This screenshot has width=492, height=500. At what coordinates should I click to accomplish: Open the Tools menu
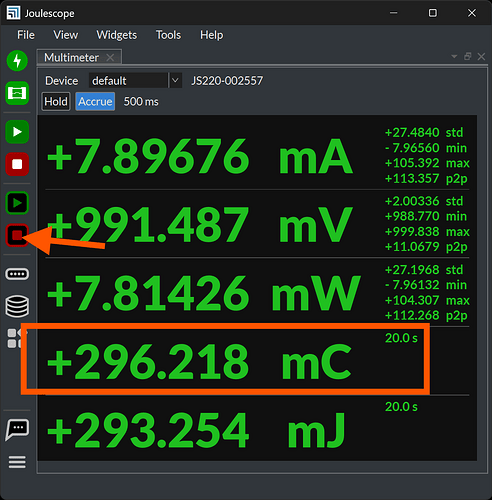(x=168, y=35)
